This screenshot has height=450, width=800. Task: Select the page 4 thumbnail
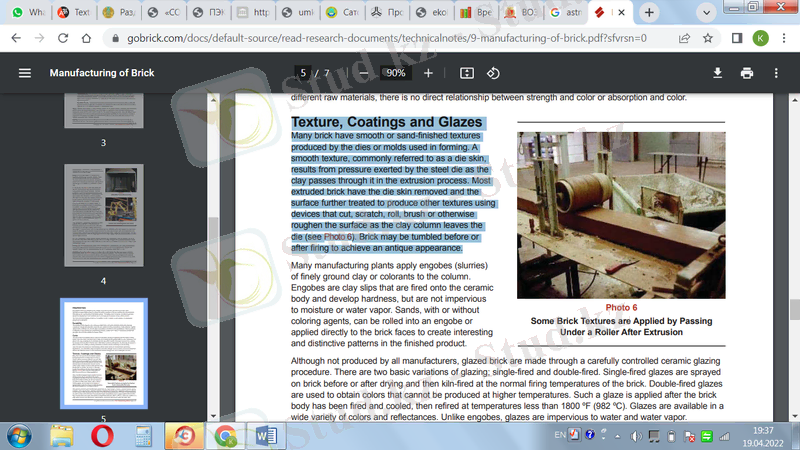pyautogui.click(x=103, y=213)
